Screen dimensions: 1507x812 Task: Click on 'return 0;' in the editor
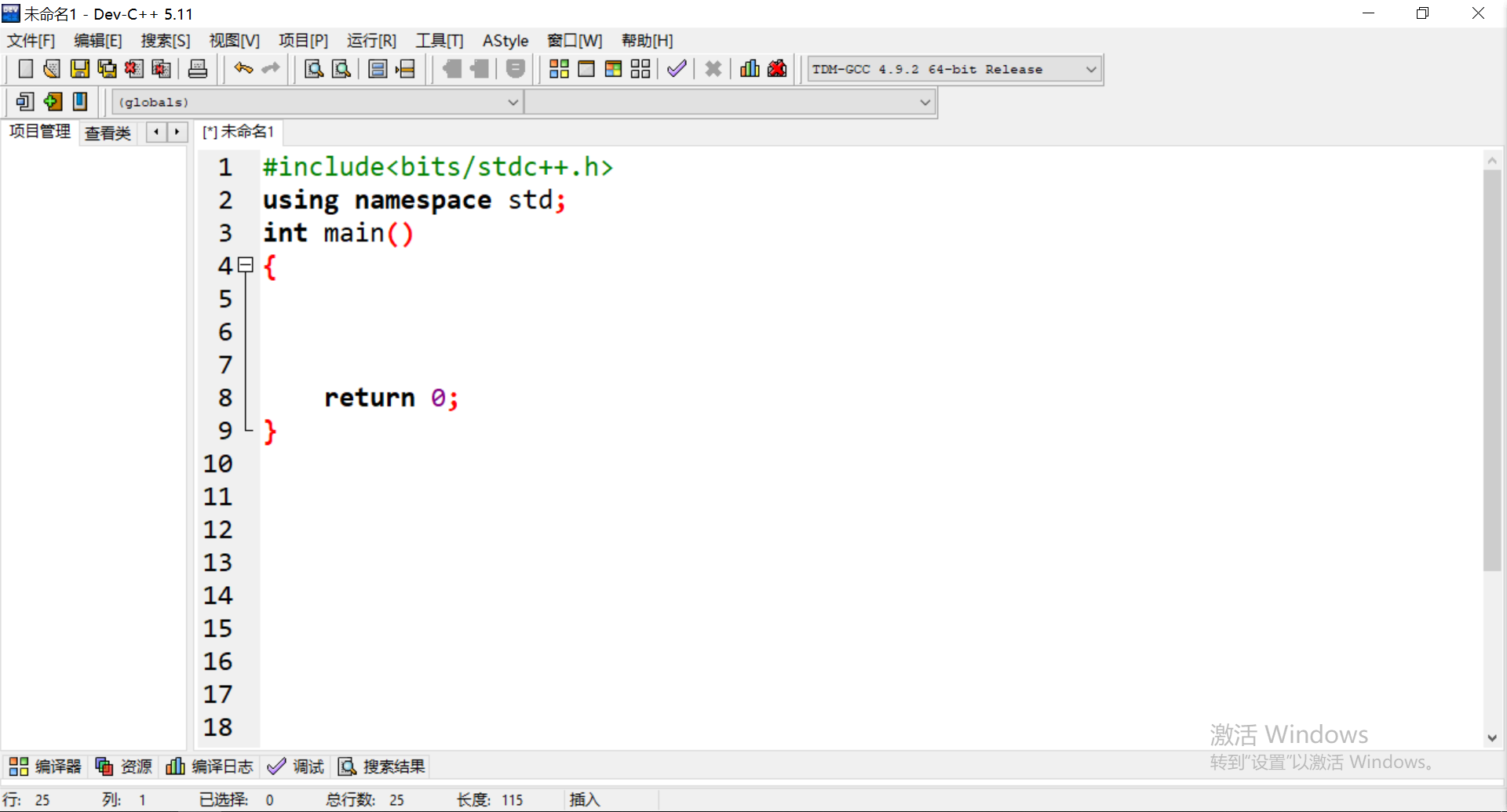point(391,398)
